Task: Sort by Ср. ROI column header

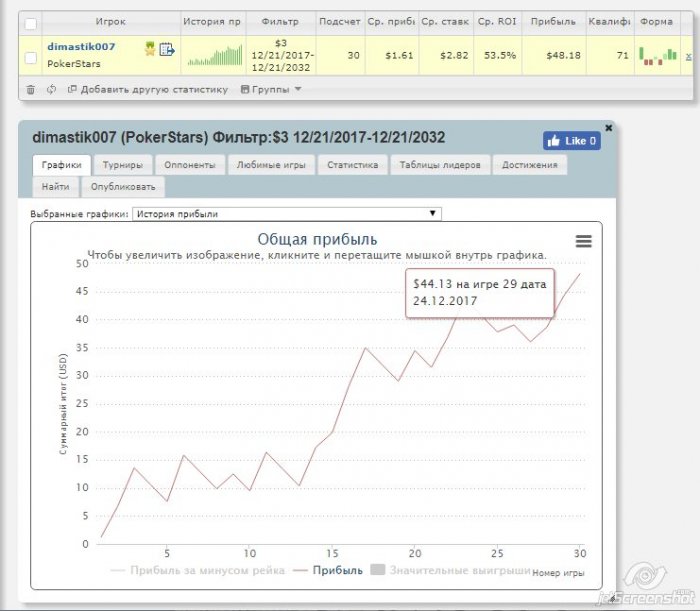Action: point(497,21)
